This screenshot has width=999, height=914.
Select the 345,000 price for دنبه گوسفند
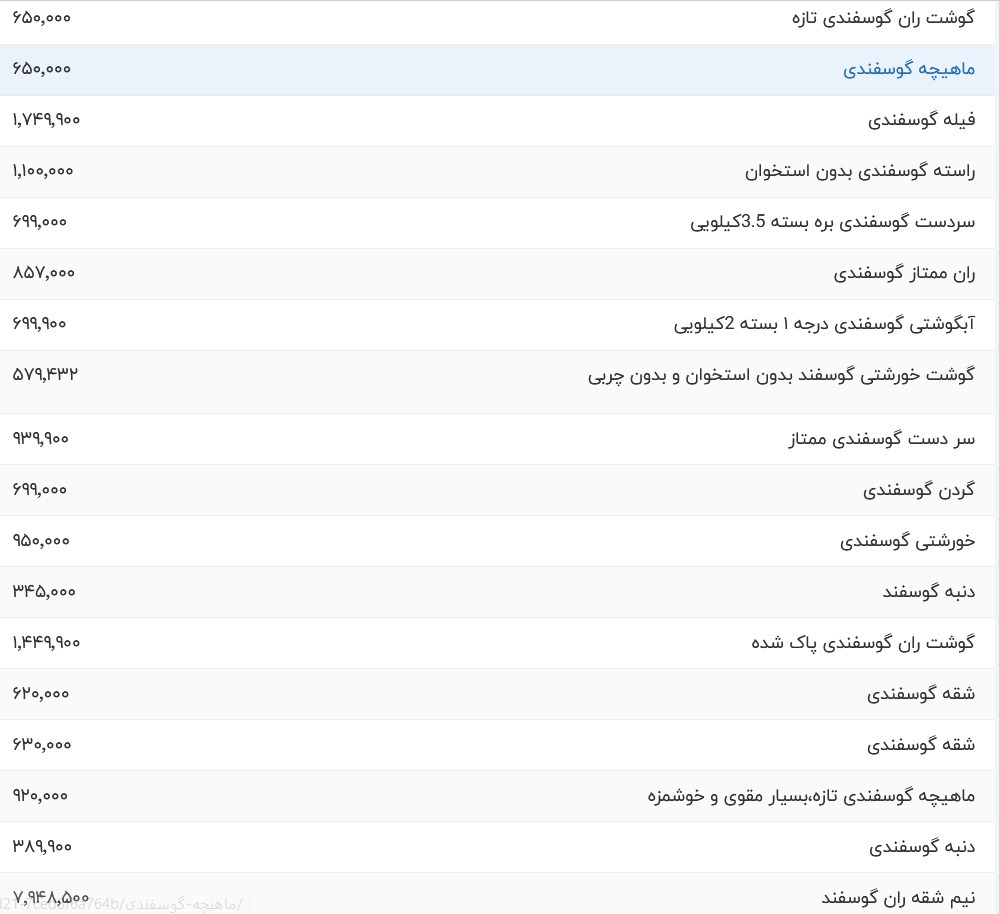[39, 591]
